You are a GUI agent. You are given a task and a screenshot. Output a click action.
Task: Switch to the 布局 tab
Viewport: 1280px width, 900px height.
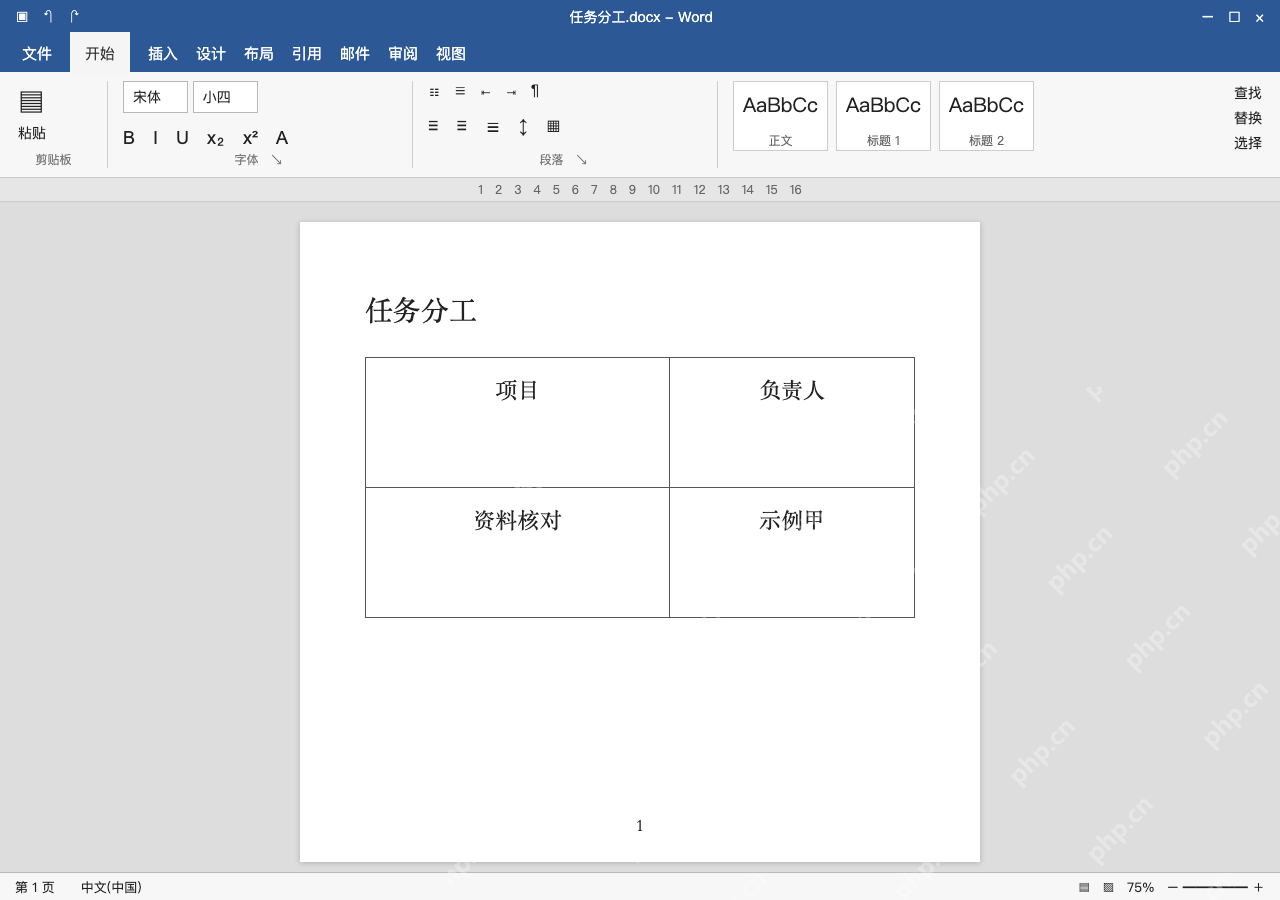259,54
